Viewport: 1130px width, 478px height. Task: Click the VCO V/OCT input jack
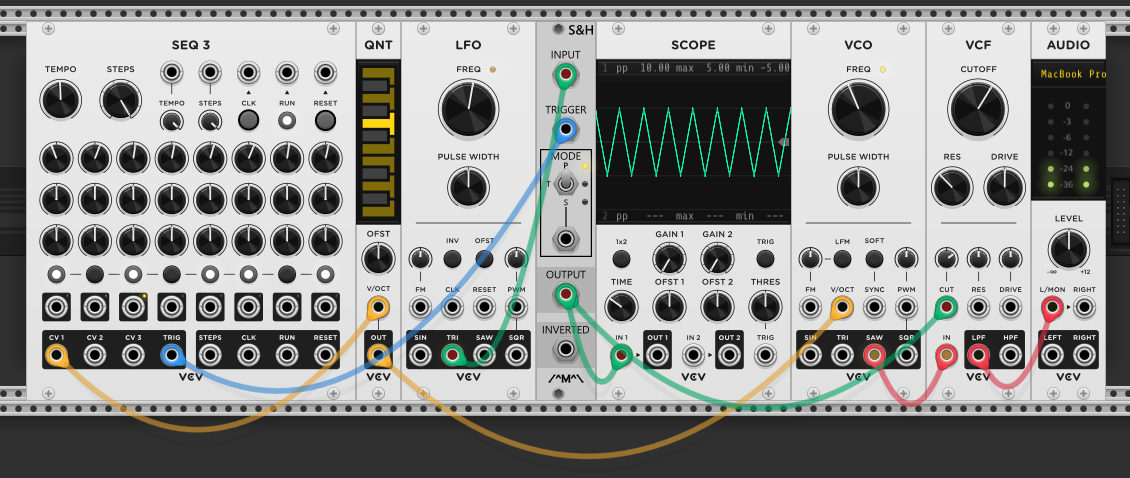[842, 309]
